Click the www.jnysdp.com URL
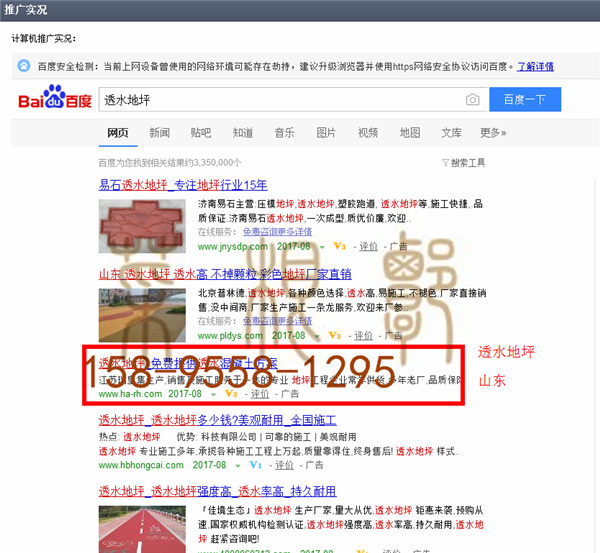Image resolution: width=600 pixels, height=553 pixels. click(x=233, y=246)
